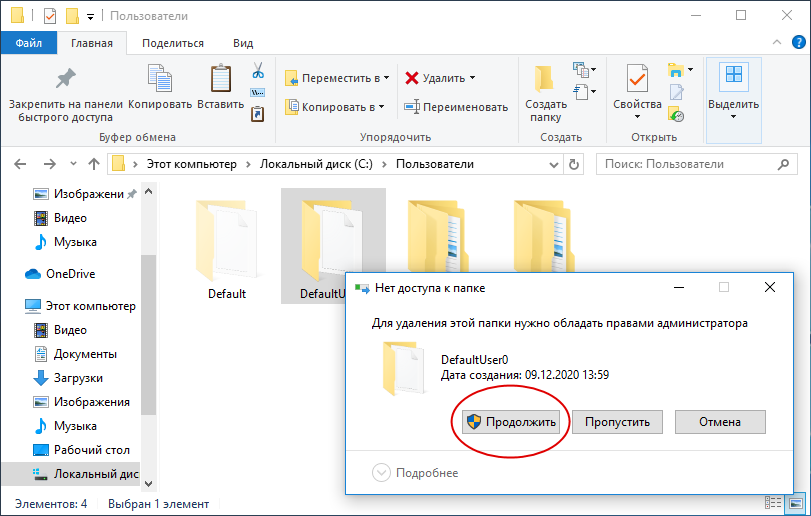Screen dimensions: 811x516
Task: Open Delete (Удалить) dropdown arrow
Action: [x=472, y=78]
